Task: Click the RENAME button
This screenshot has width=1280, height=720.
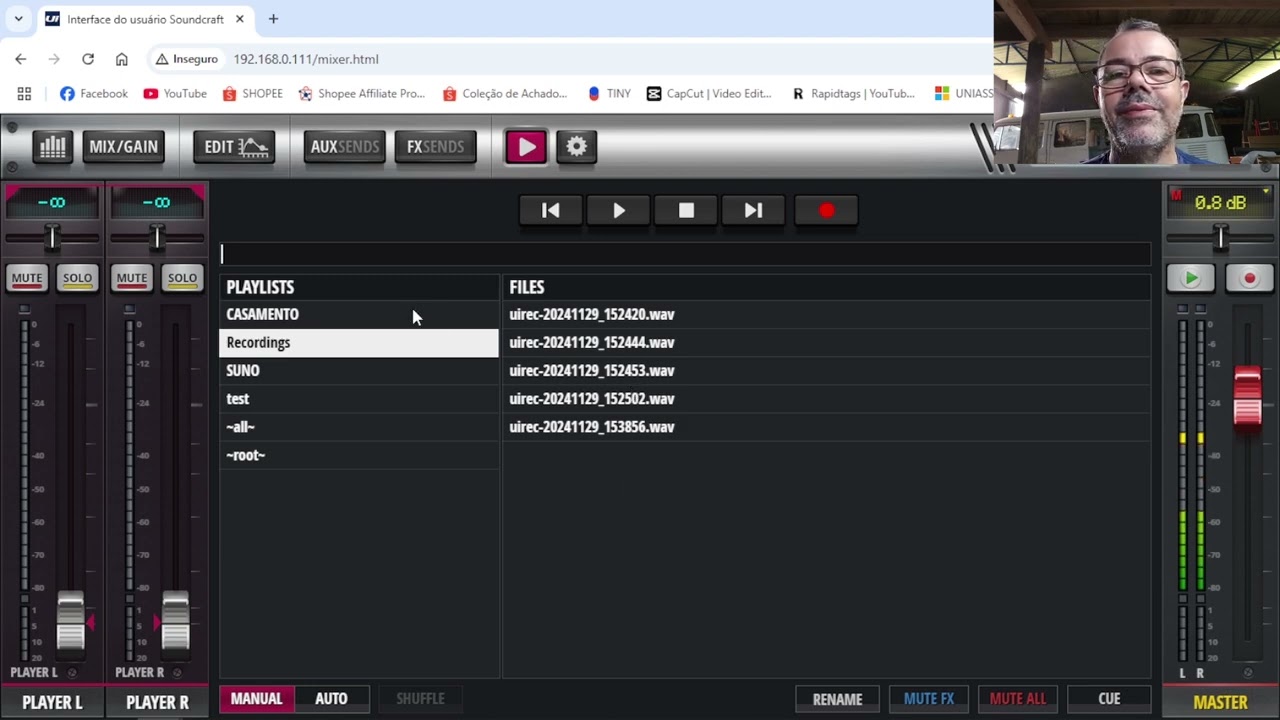Action: [837, 699]
